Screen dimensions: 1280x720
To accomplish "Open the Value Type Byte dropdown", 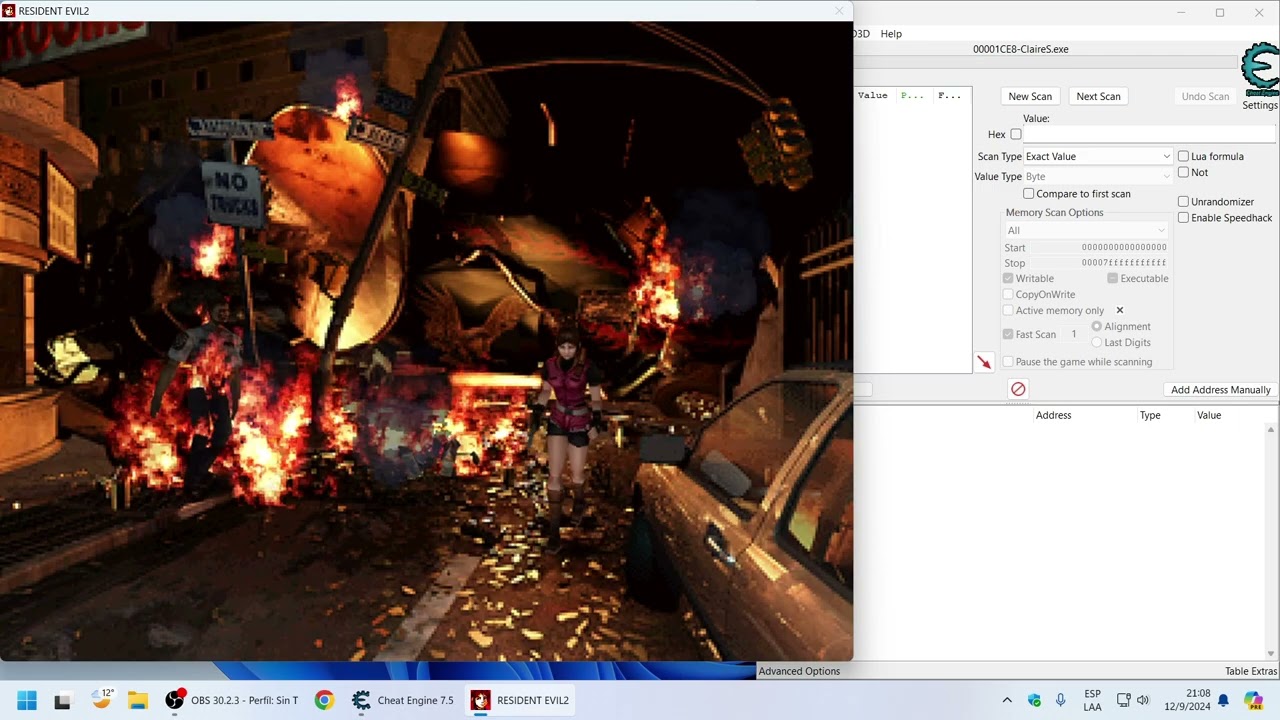I will (1098, 176).
